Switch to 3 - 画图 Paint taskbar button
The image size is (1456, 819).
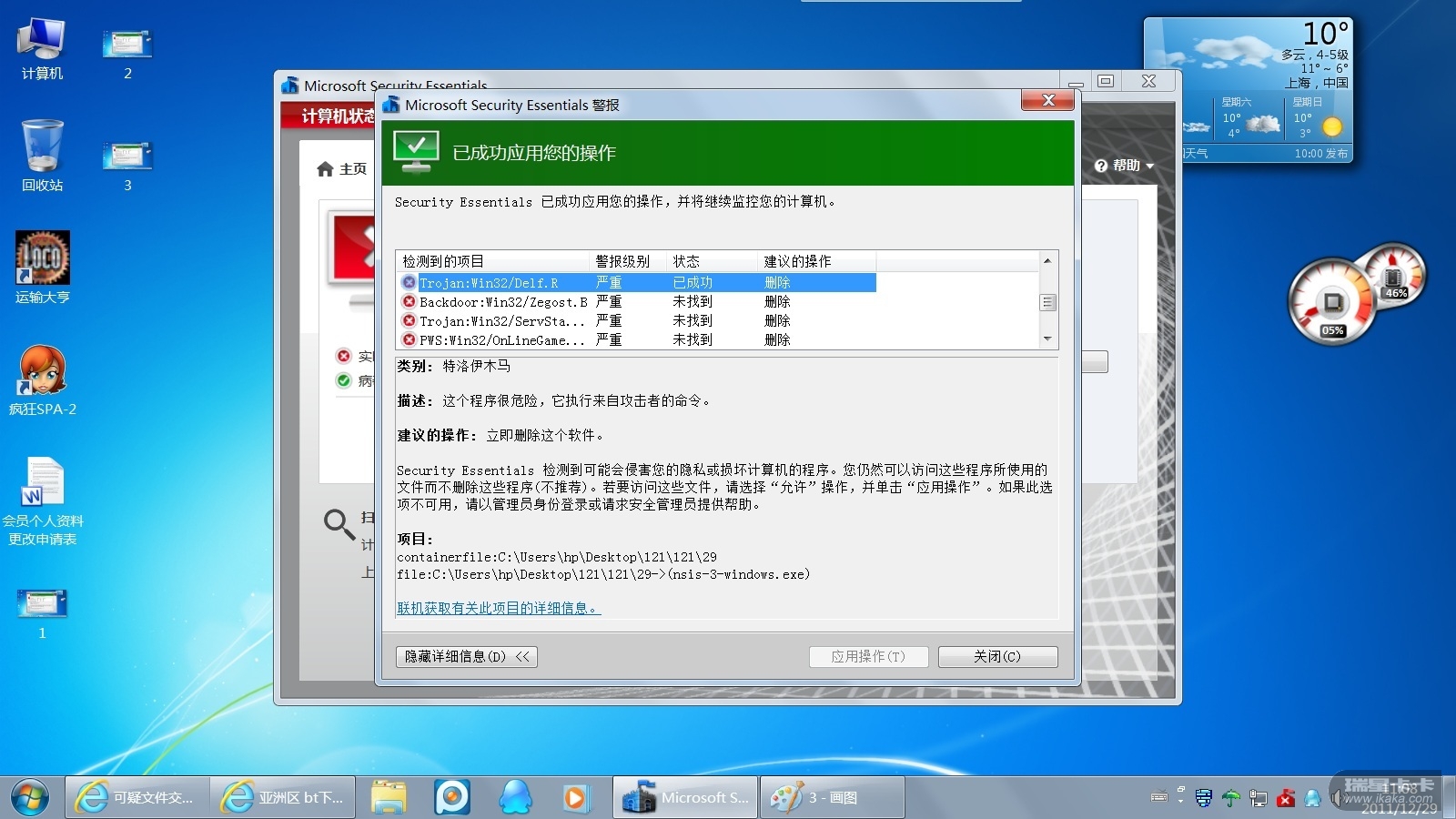point(833,797)
